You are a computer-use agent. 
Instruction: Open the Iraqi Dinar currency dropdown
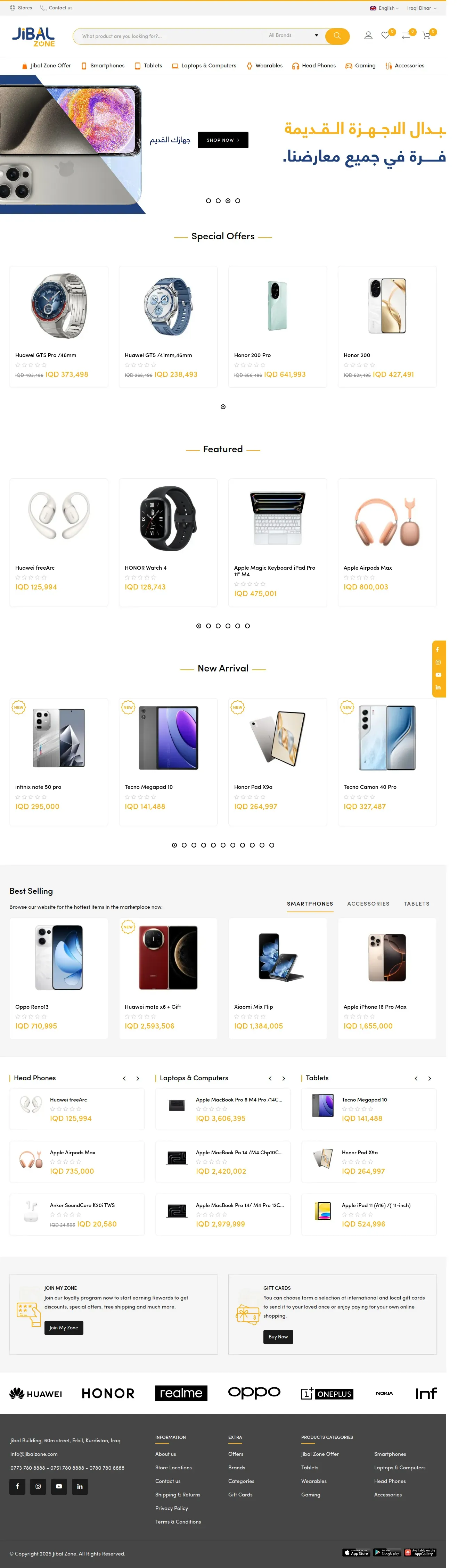point(422,8)
